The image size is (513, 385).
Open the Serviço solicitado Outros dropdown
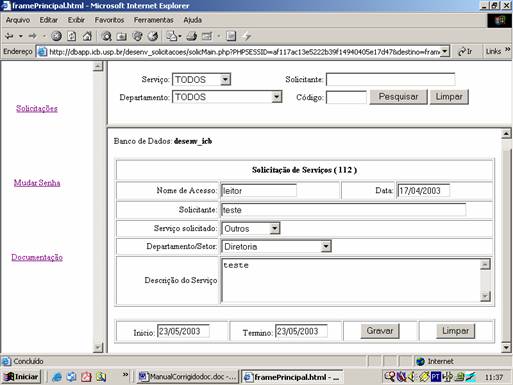point(251,229)
